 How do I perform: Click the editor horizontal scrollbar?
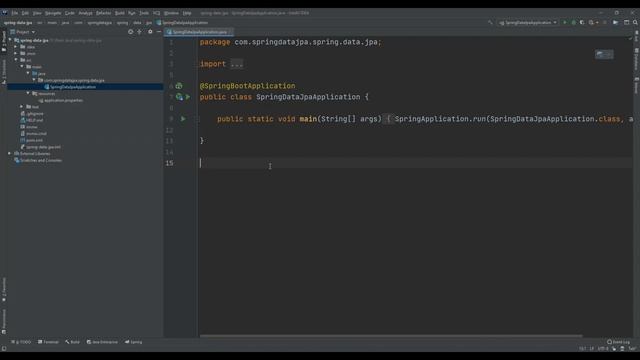[x=391, y=336]
